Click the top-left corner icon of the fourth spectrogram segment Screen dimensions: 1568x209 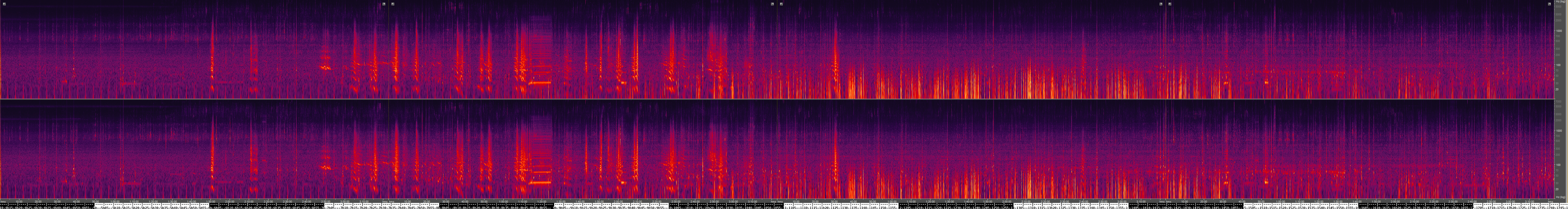[1170, 4]
